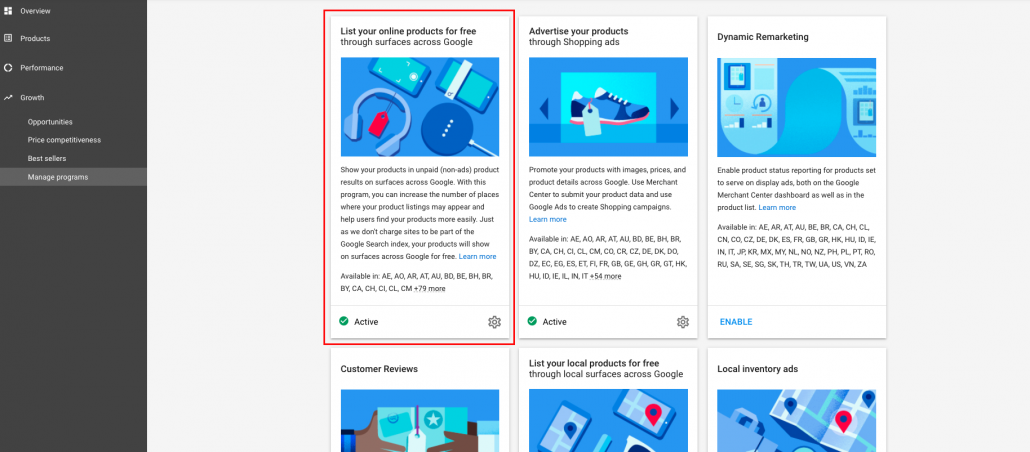
Task: Click Shopping ads sneaker illustration
Action: (608, 106)
